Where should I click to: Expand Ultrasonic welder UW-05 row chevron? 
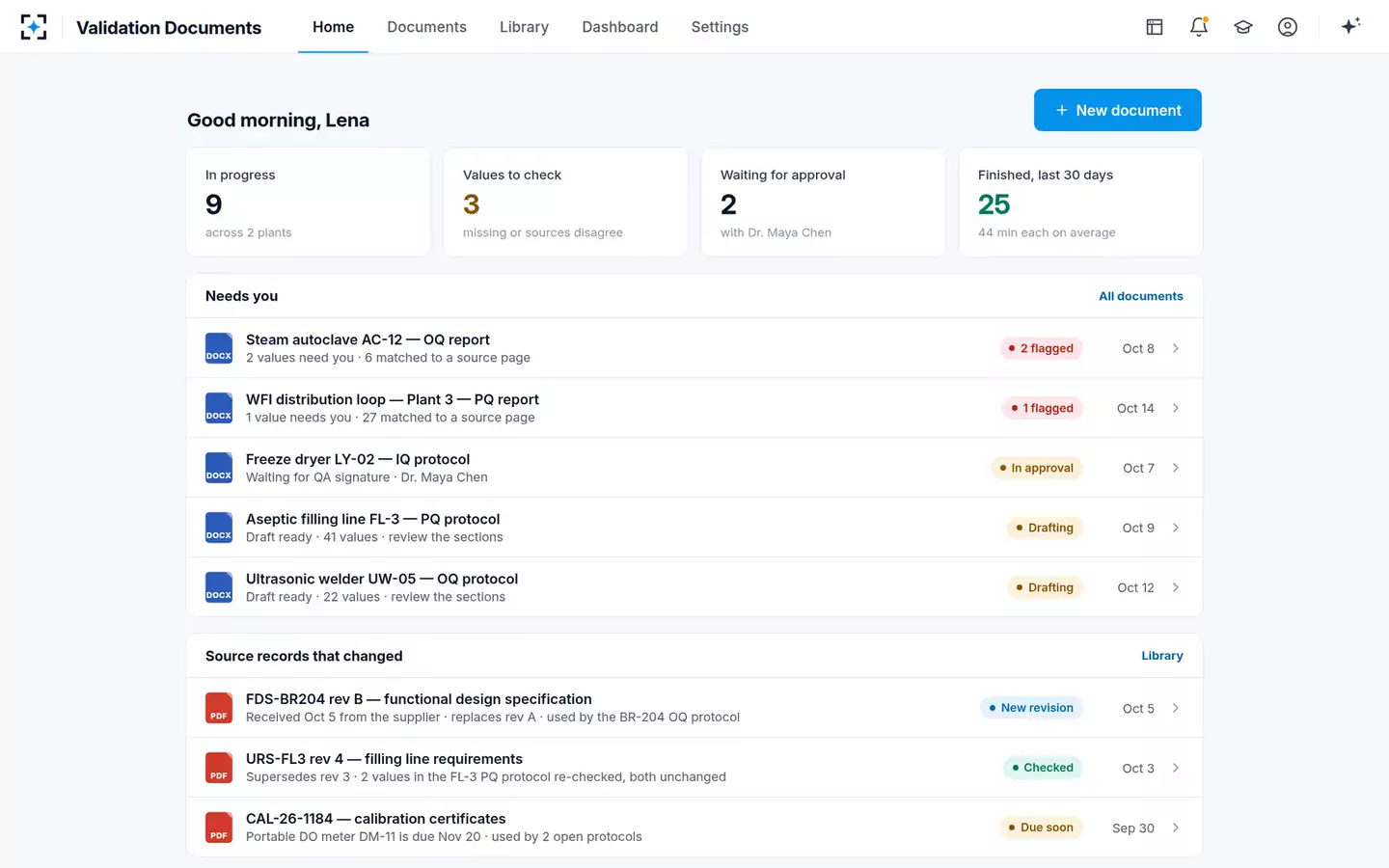click(x=1176, y=587)
